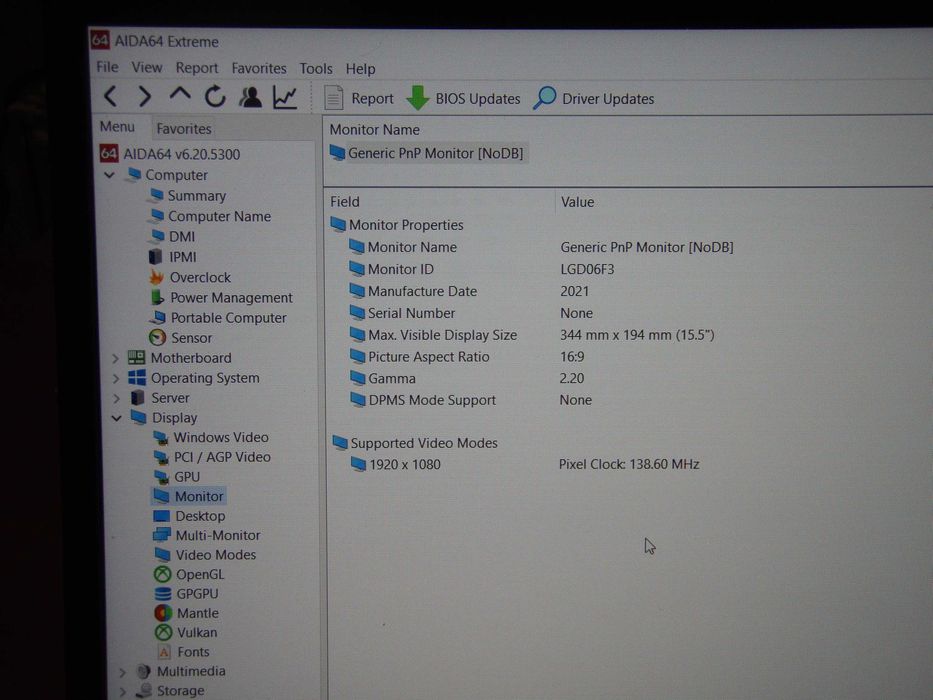Screen dimensions: 933x700
Task: Switch to the Menu tab
Action: (x=117, y=127)
